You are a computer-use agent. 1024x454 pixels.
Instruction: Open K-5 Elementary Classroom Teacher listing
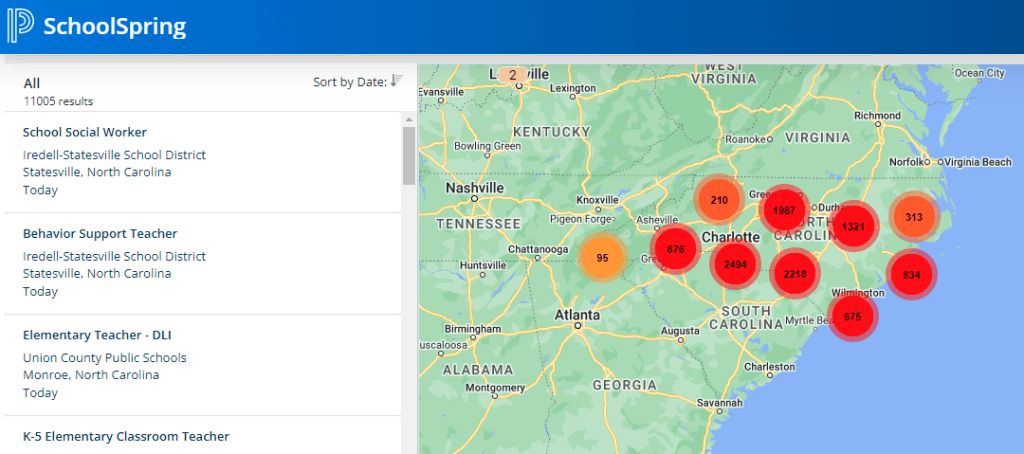tap(126, 436)
